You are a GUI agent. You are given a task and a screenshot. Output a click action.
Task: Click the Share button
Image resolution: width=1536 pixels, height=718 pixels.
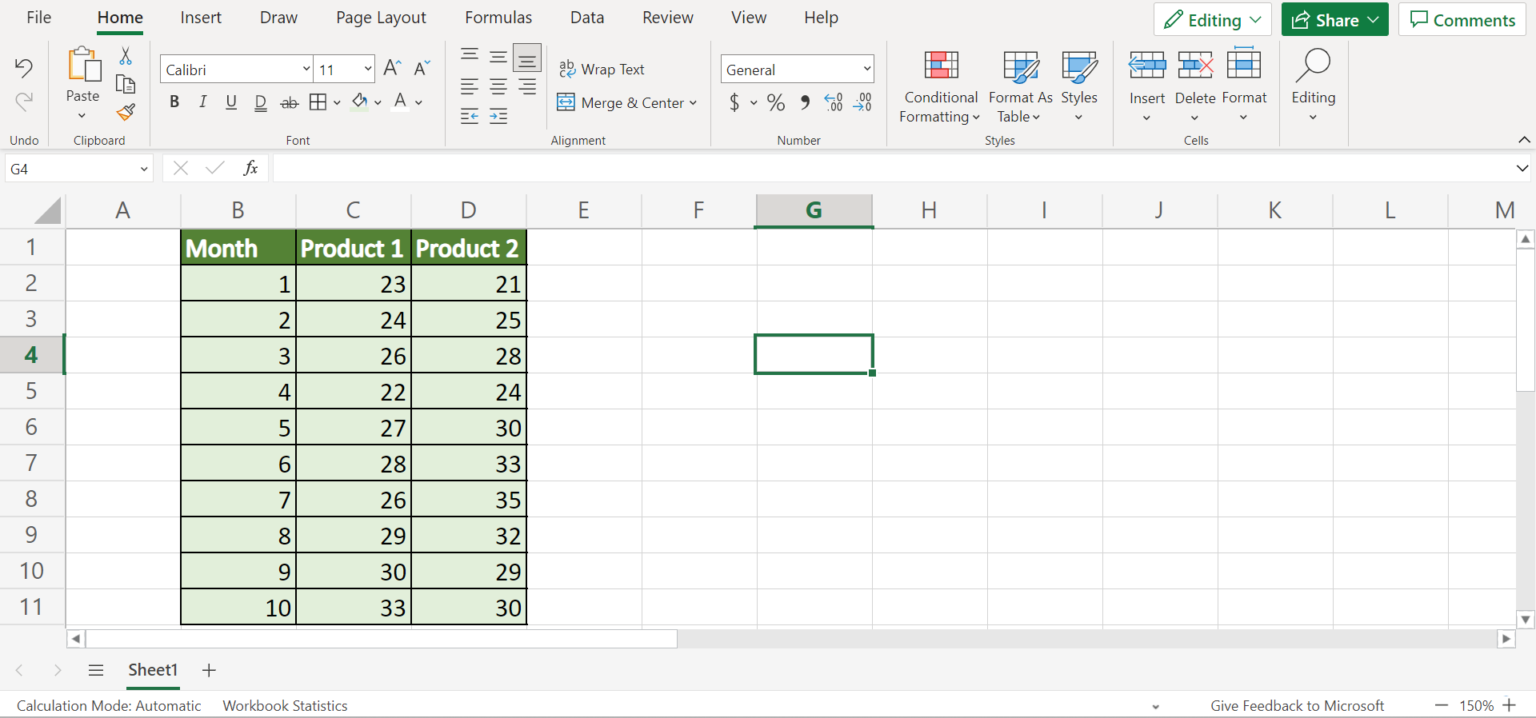pyautogui.click(x=1334, y=19)
